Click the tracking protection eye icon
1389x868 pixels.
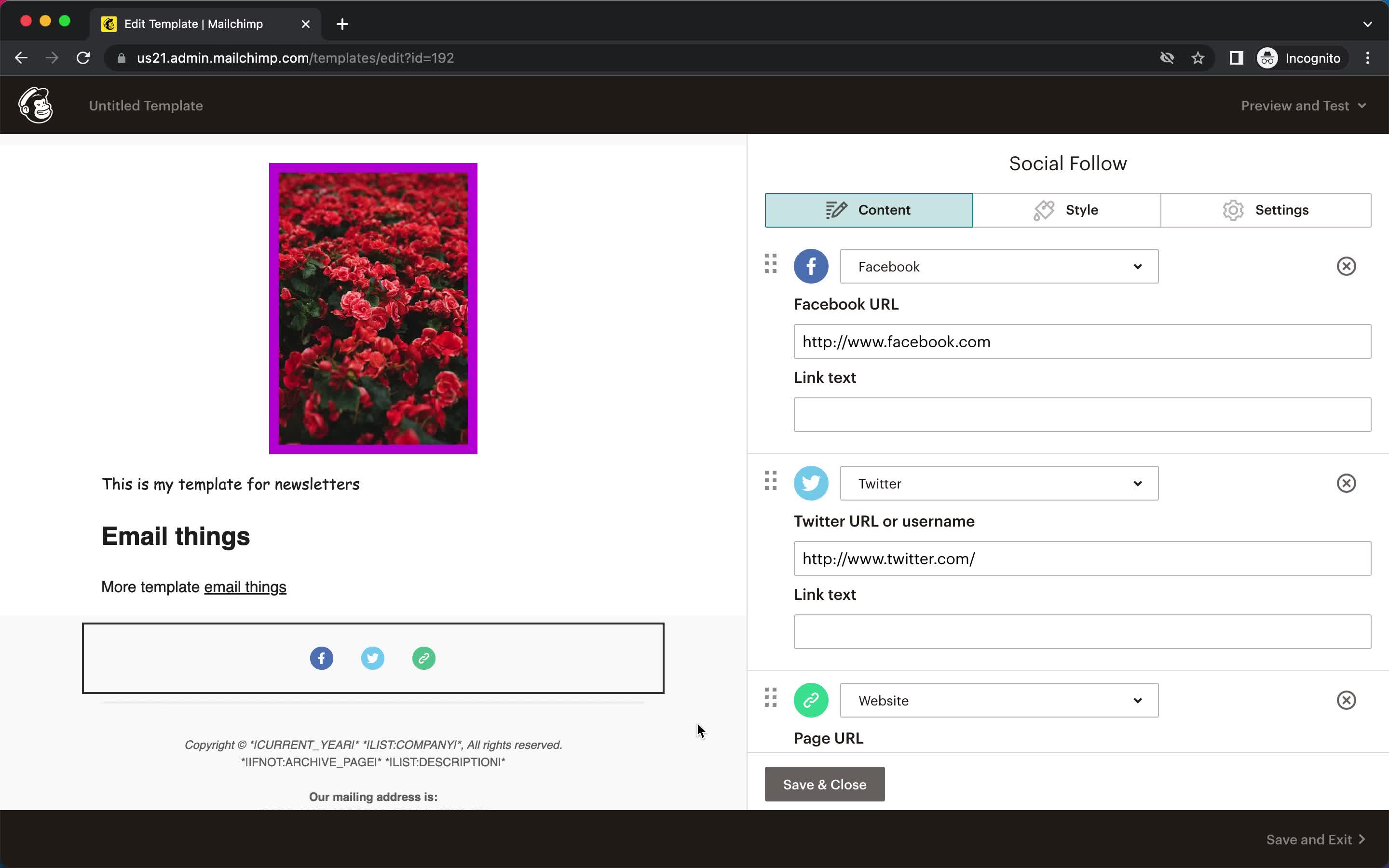(x=1167, y=58)
